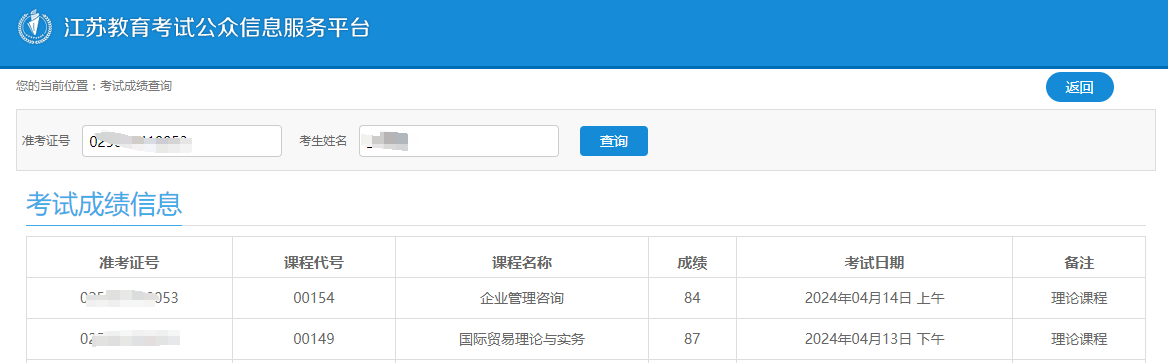Click the 查询 search button
This screenshot has width=1168, height=363.
tap(614, 141)
